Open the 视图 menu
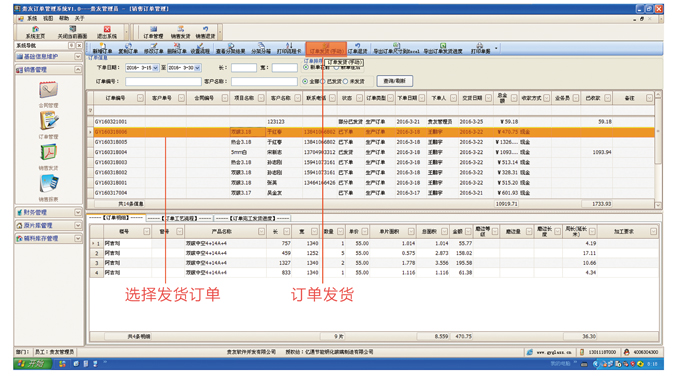 (x=48, y=19)
